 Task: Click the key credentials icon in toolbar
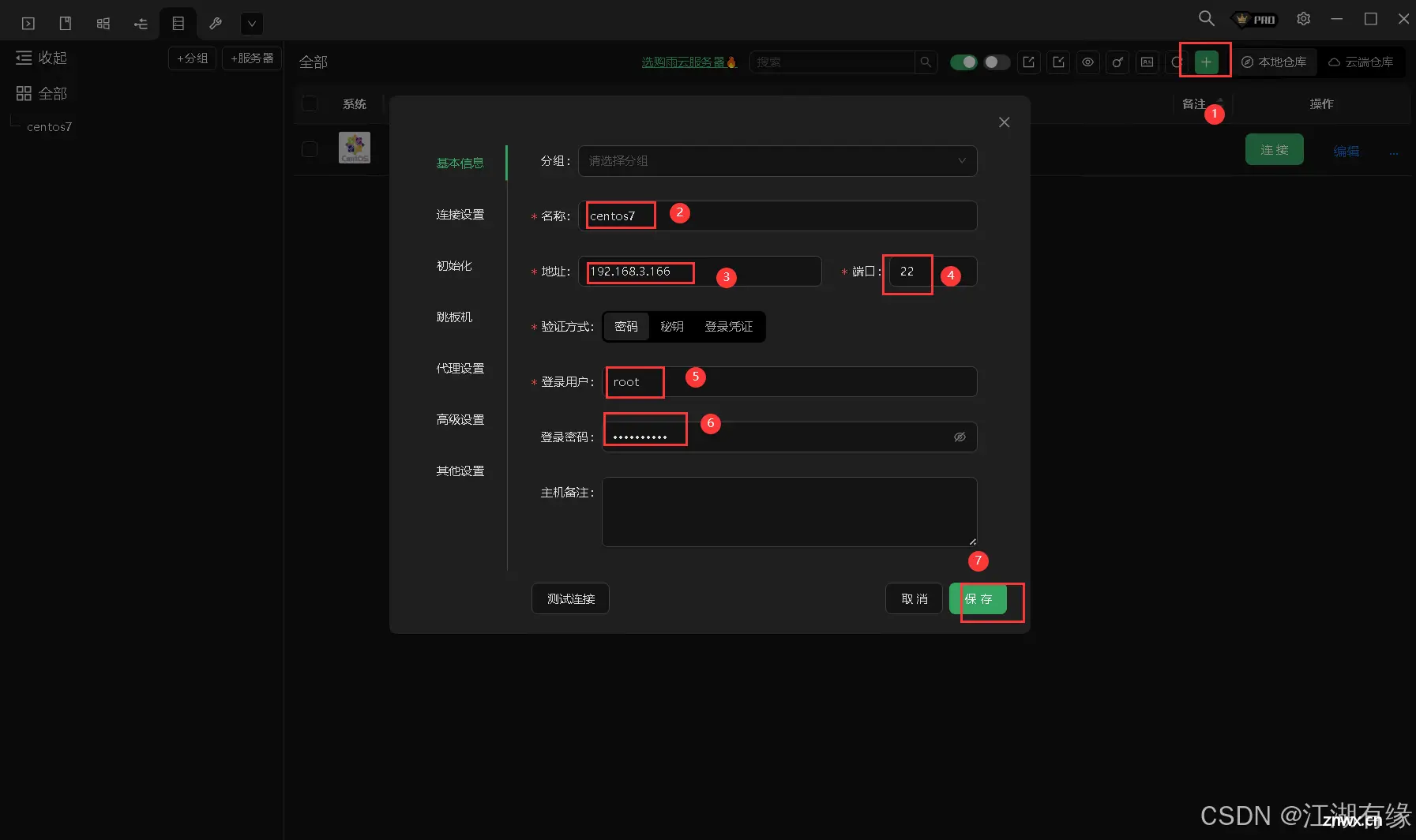(1117, 62)
